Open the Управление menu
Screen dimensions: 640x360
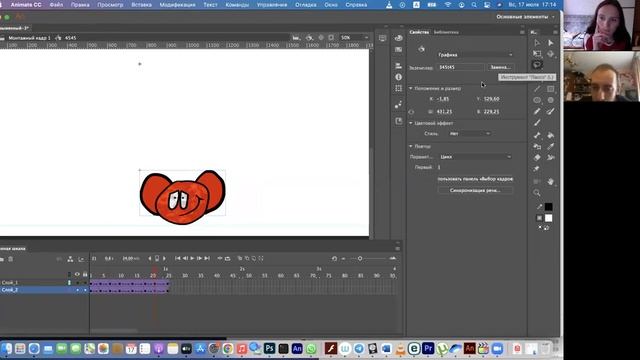[x=272, y=5]
